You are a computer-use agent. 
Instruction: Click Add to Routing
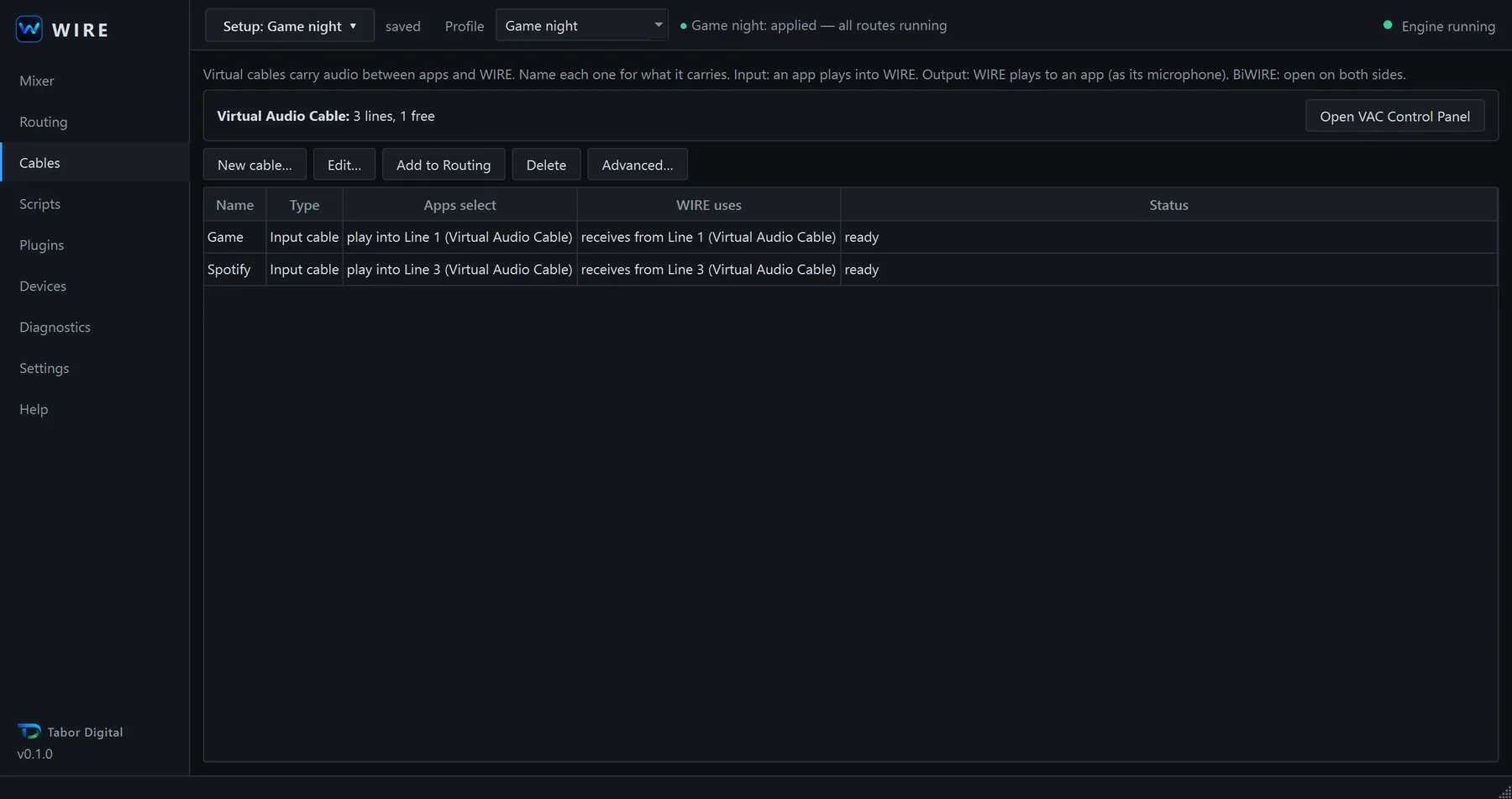pos(444,165)
